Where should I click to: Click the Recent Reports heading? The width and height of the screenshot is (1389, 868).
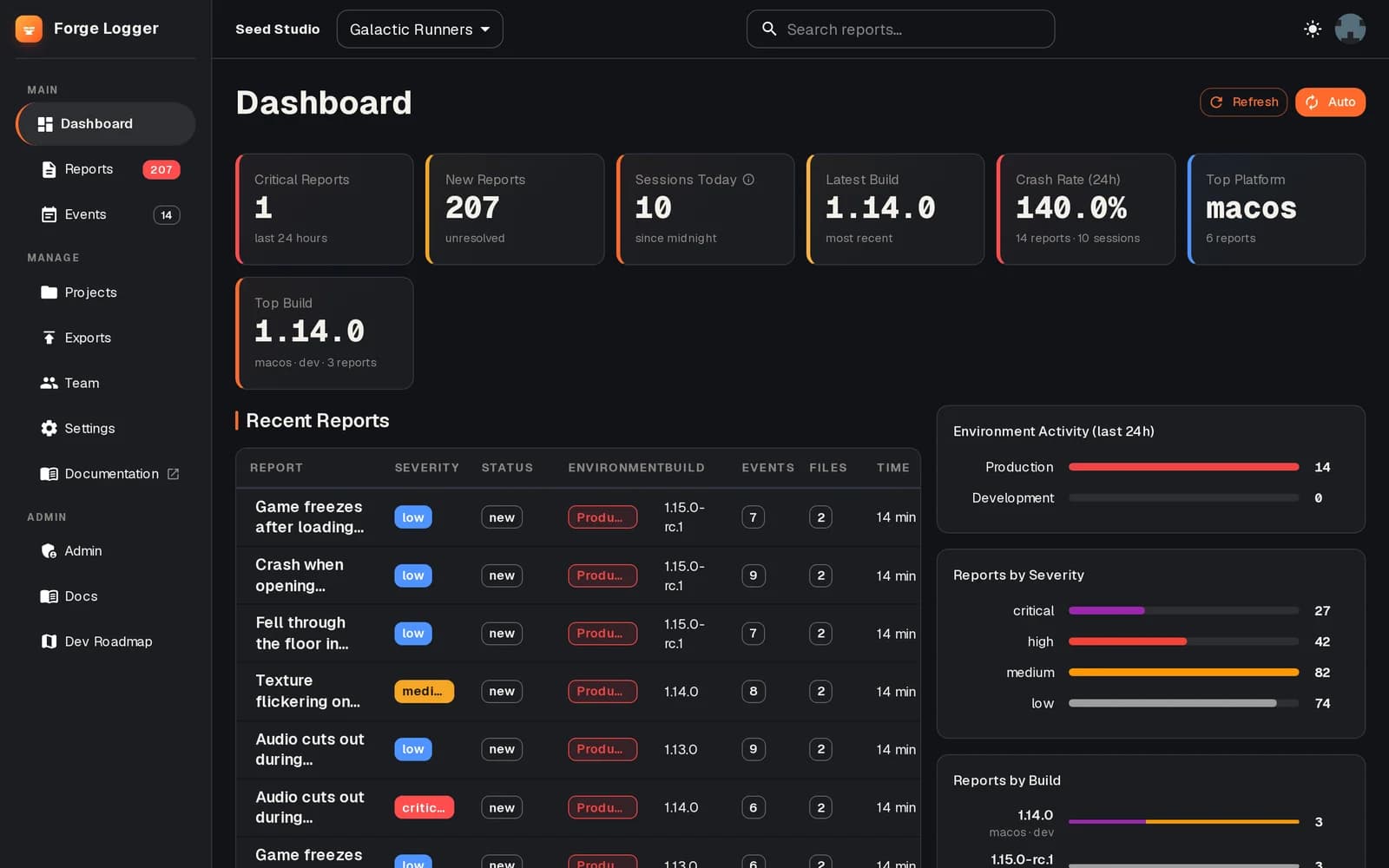click(x=318, y=421)
